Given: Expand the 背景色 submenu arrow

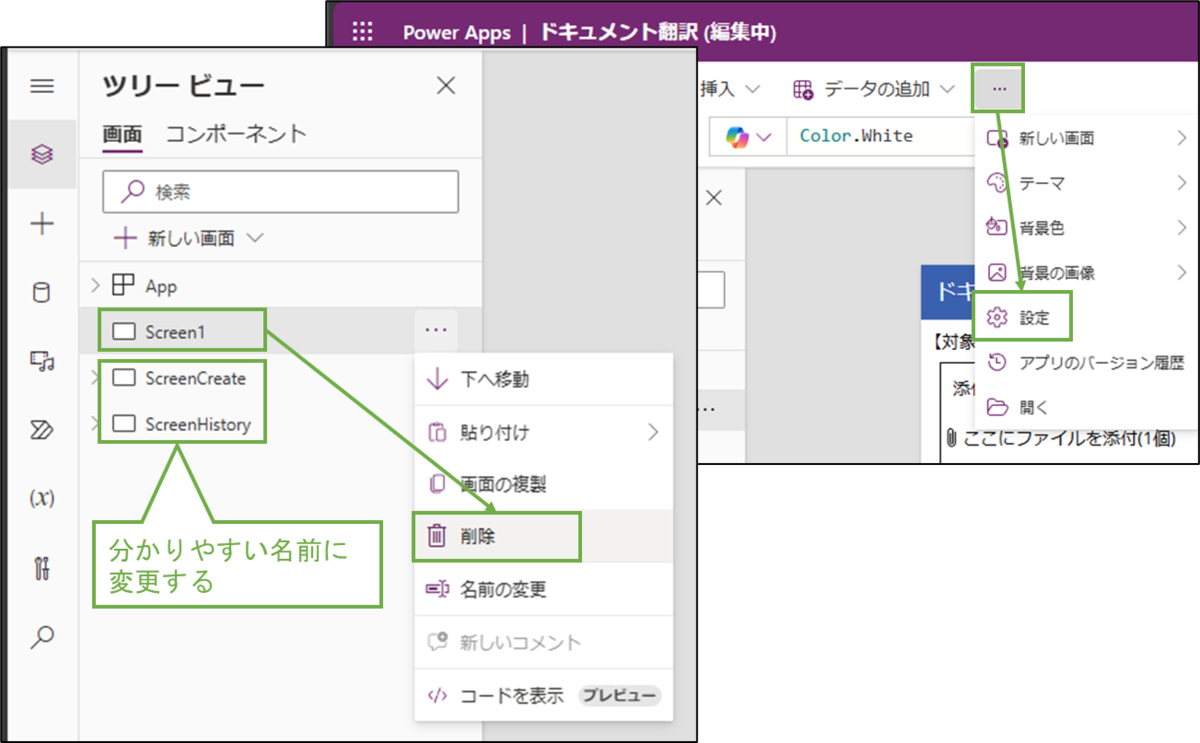Looking at the screenshot, I should click(1182, 228).
